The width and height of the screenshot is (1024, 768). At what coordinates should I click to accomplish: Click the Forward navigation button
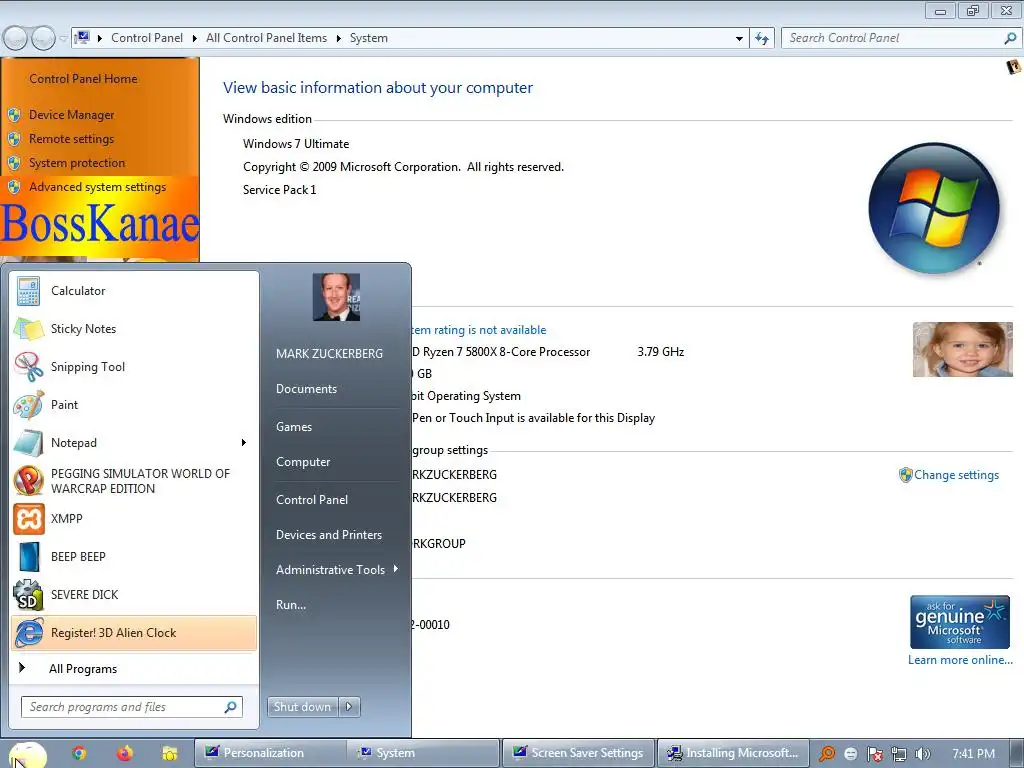[x=43, y=39]
